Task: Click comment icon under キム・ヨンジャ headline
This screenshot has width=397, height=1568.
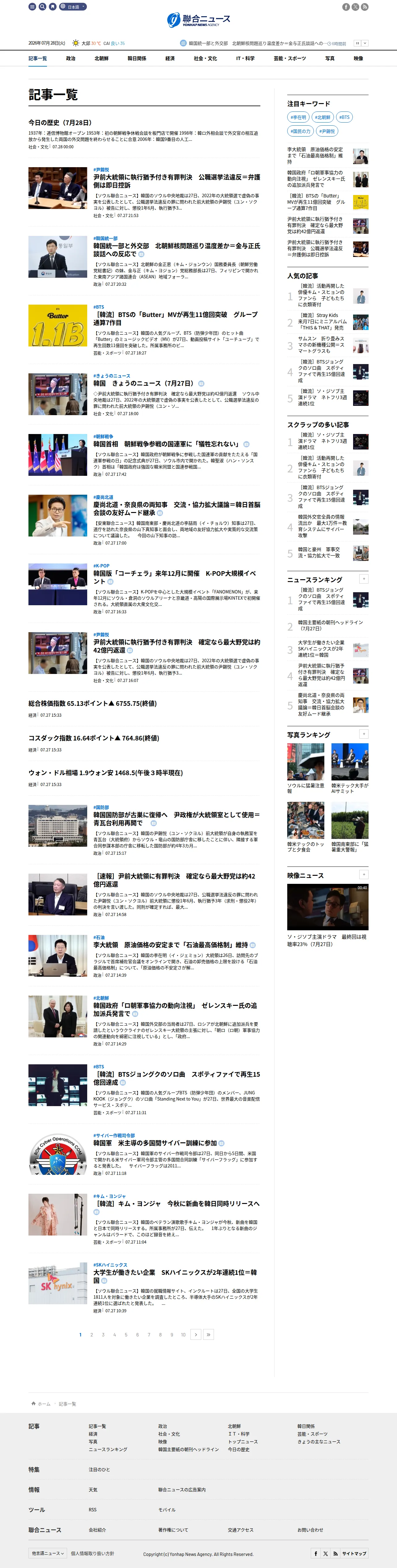Action: 97,1212
